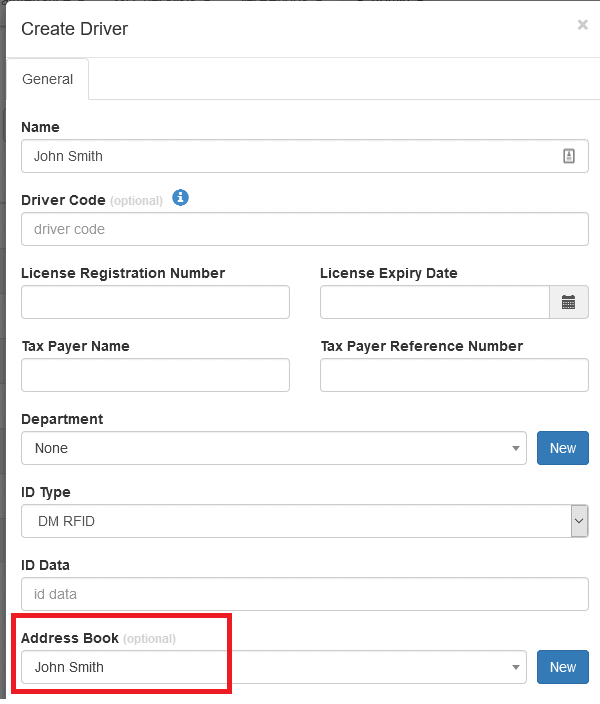Click the Tax Payer Reference Number field
The image size is (600, 704).
pyautogui.click(x=454, y=375)
